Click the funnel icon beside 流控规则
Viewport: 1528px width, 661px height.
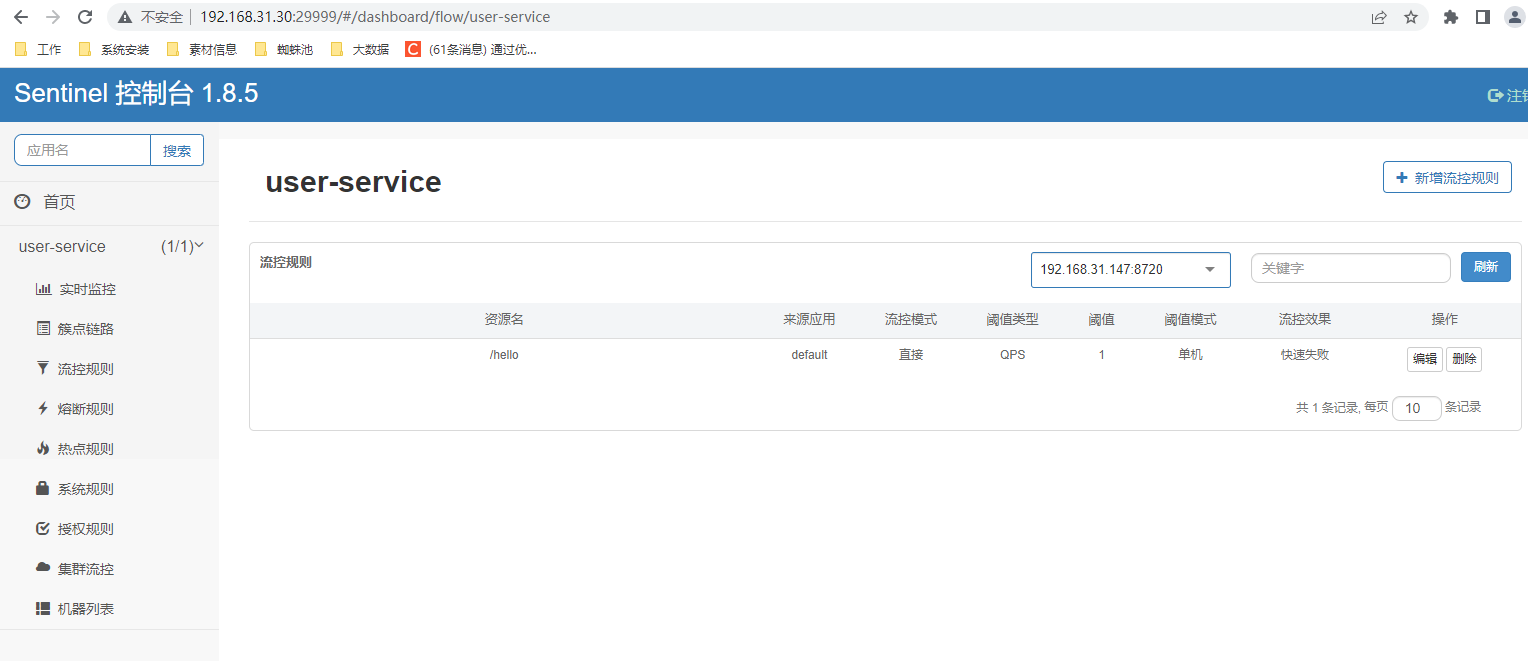coord(43,368)
